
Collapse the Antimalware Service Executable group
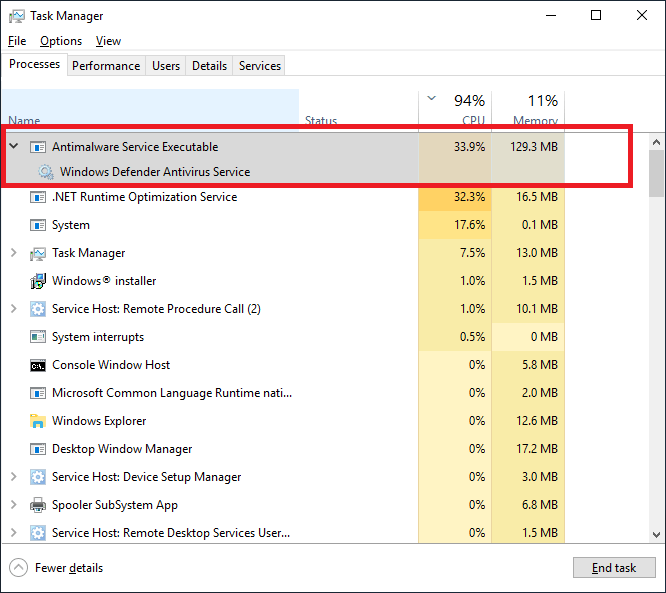coord(13,147)
